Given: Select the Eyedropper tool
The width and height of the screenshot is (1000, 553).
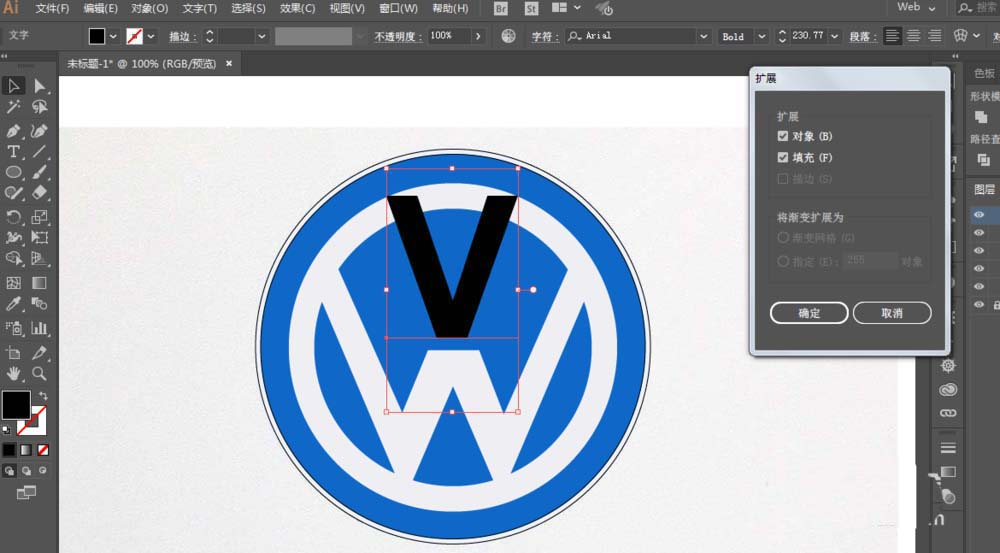Looking at the screenshot, I should point(14,304).
